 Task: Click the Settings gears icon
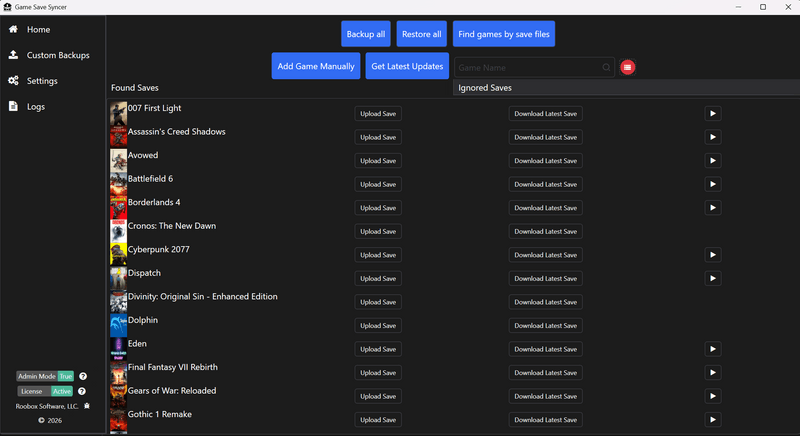[13, 81]
